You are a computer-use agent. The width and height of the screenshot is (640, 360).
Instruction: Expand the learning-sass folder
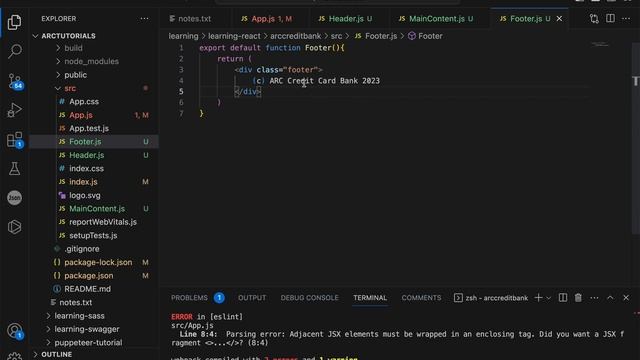79,316
